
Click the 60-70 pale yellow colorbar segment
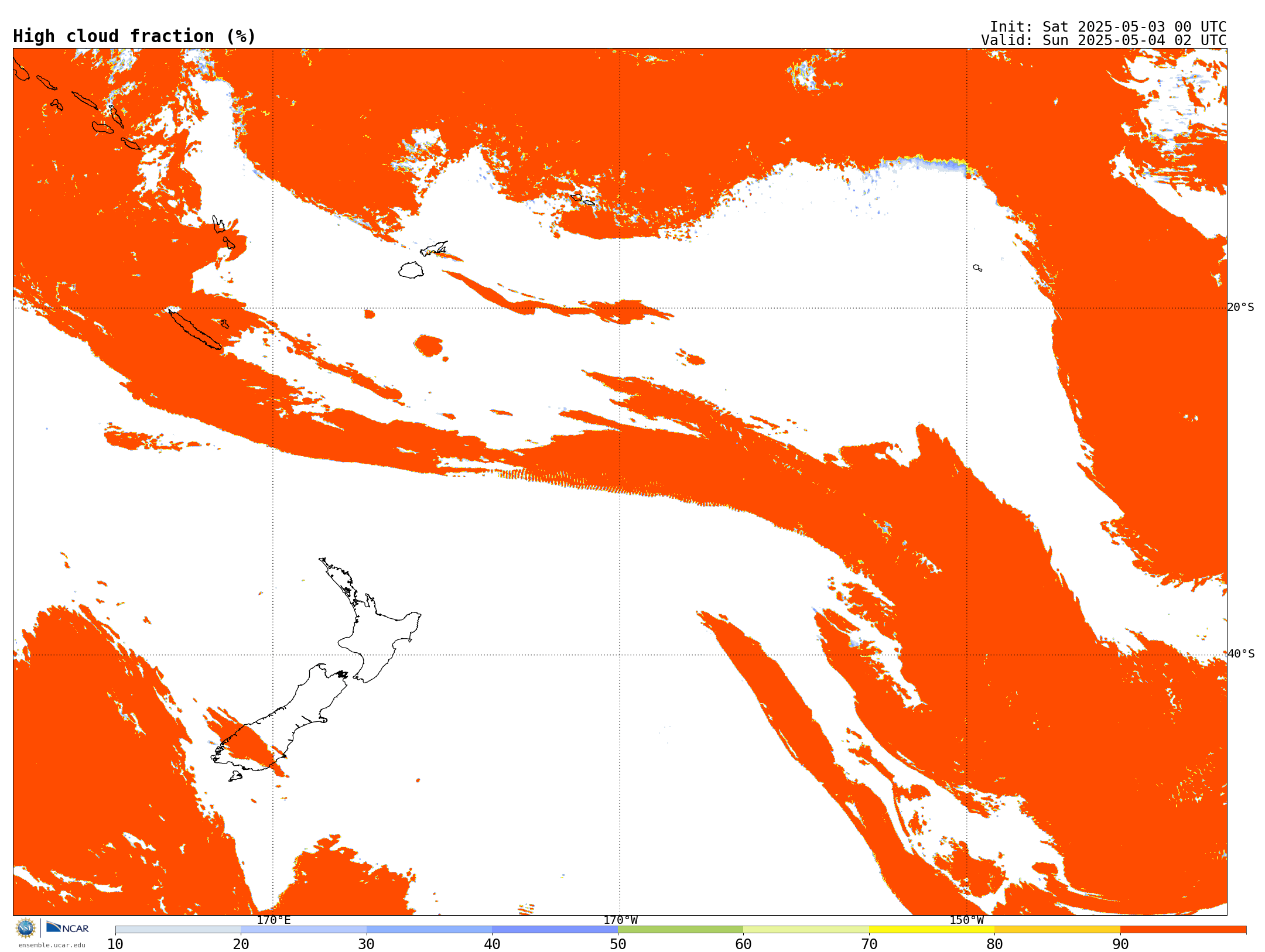click(x=806, y=930)
